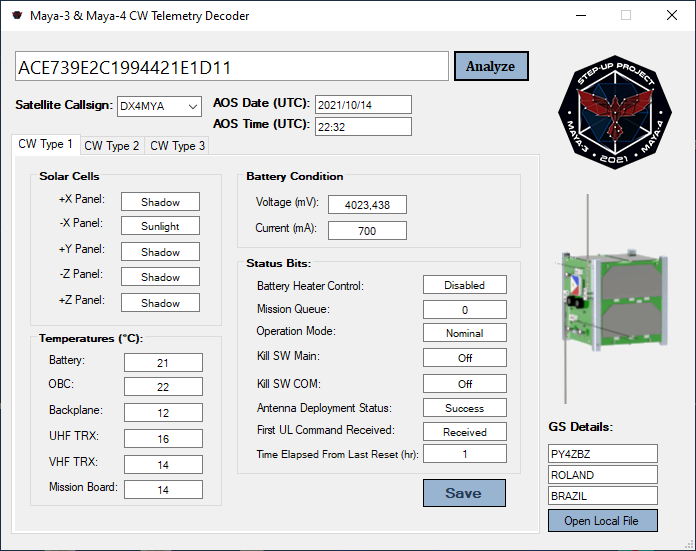Click the AOS Date field
The image size is (696, 551).
[362, 105]
